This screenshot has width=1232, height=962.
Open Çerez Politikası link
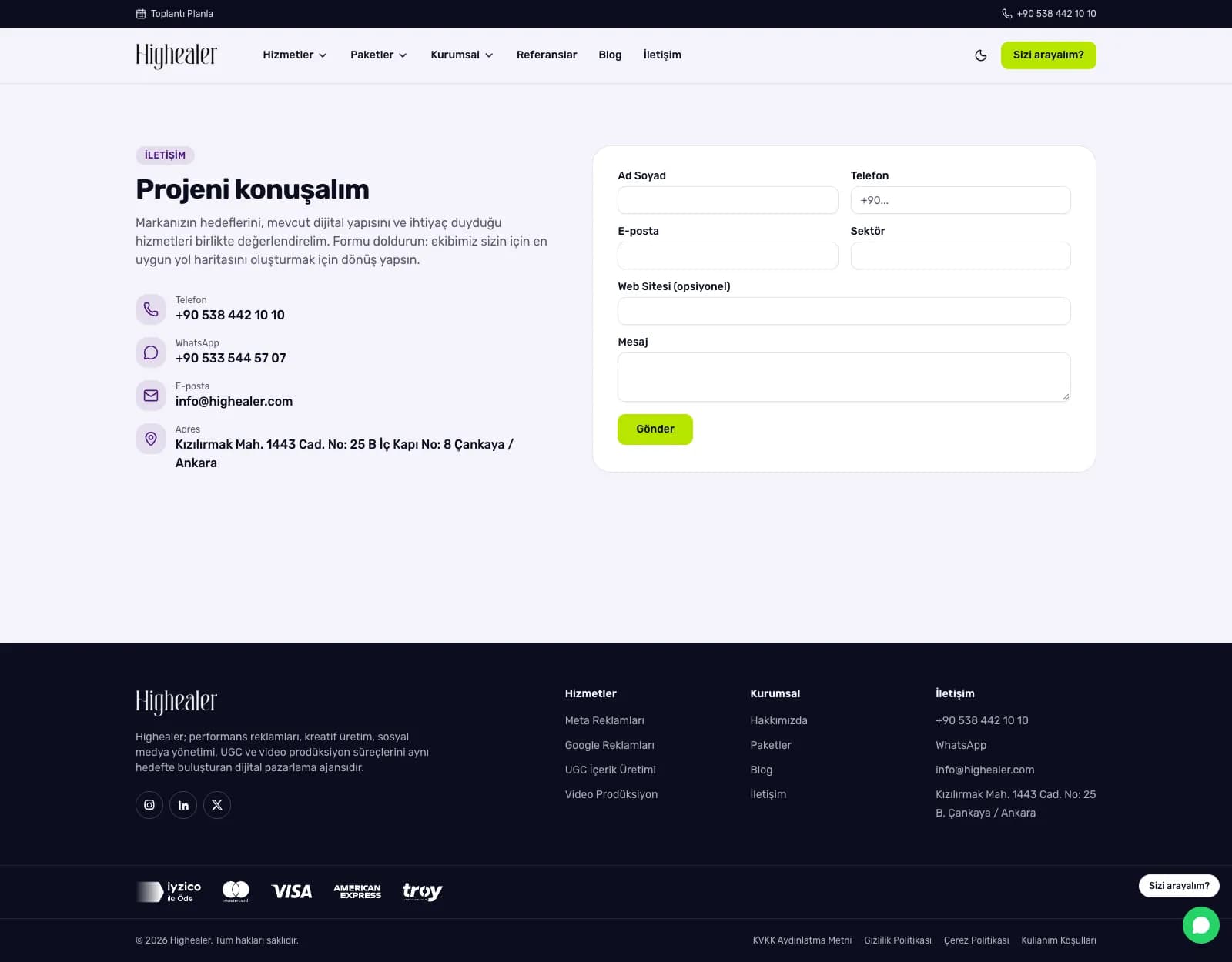tap(976, 940)
